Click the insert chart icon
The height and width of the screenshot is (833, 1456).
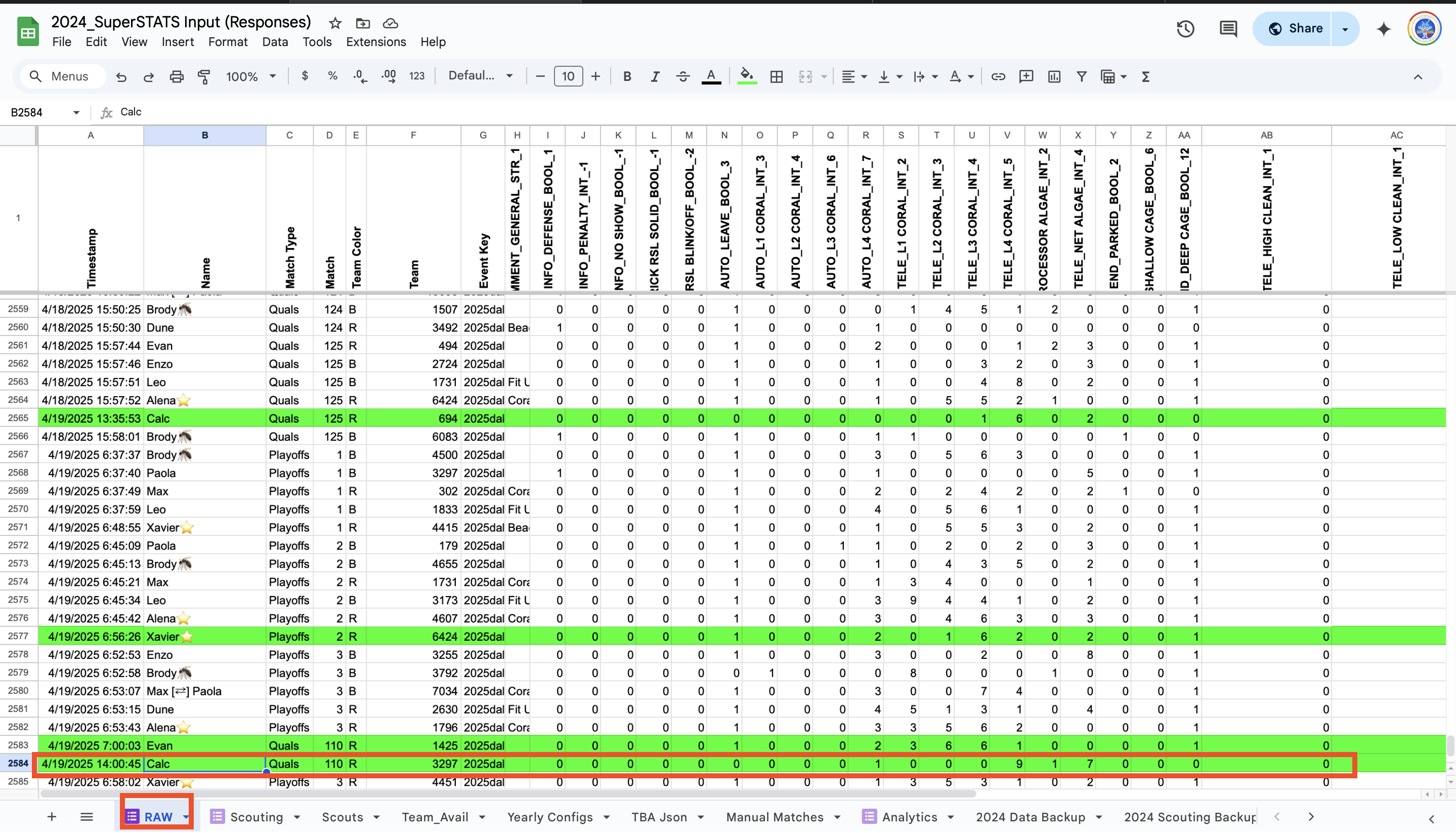tap(1054, 76)
